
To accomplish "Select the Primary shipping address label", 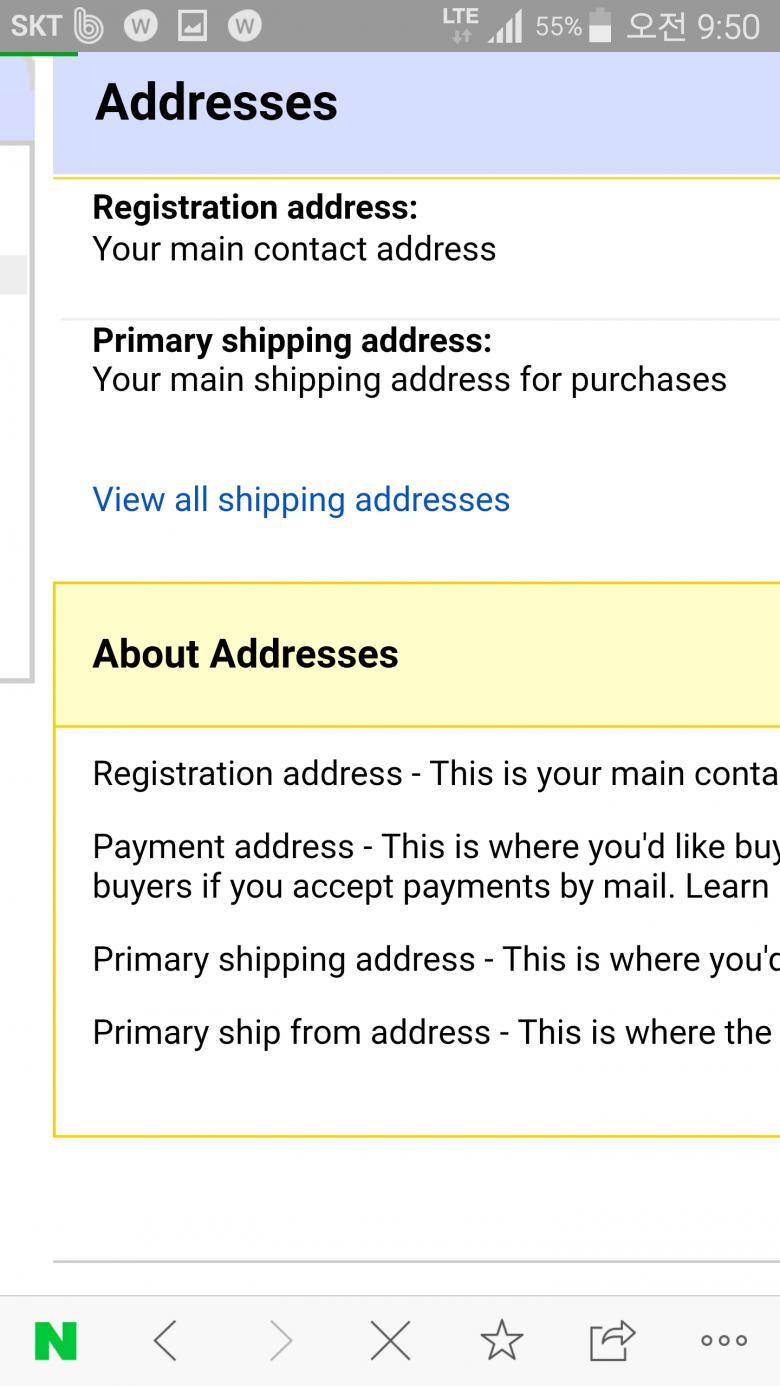I will [x=292, y=341].
